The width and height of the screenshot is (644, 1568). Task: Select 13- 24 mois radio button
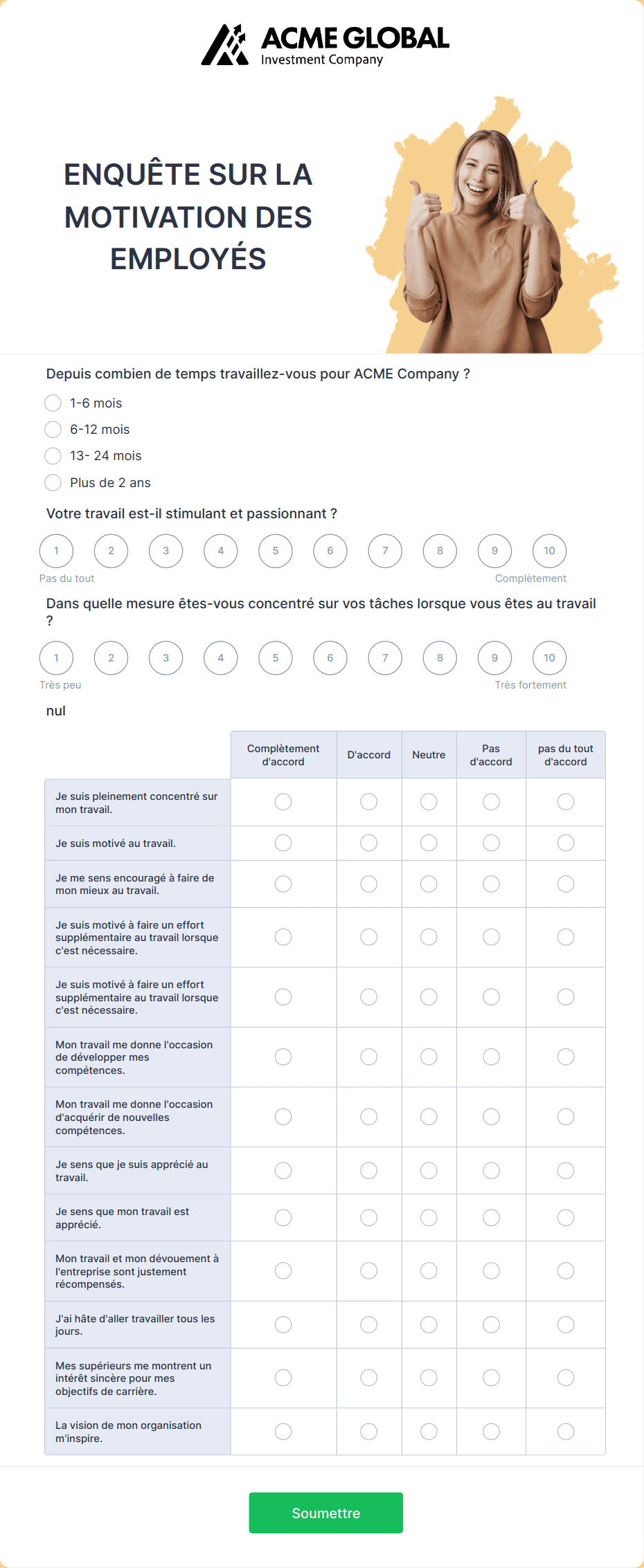(53, 456)
